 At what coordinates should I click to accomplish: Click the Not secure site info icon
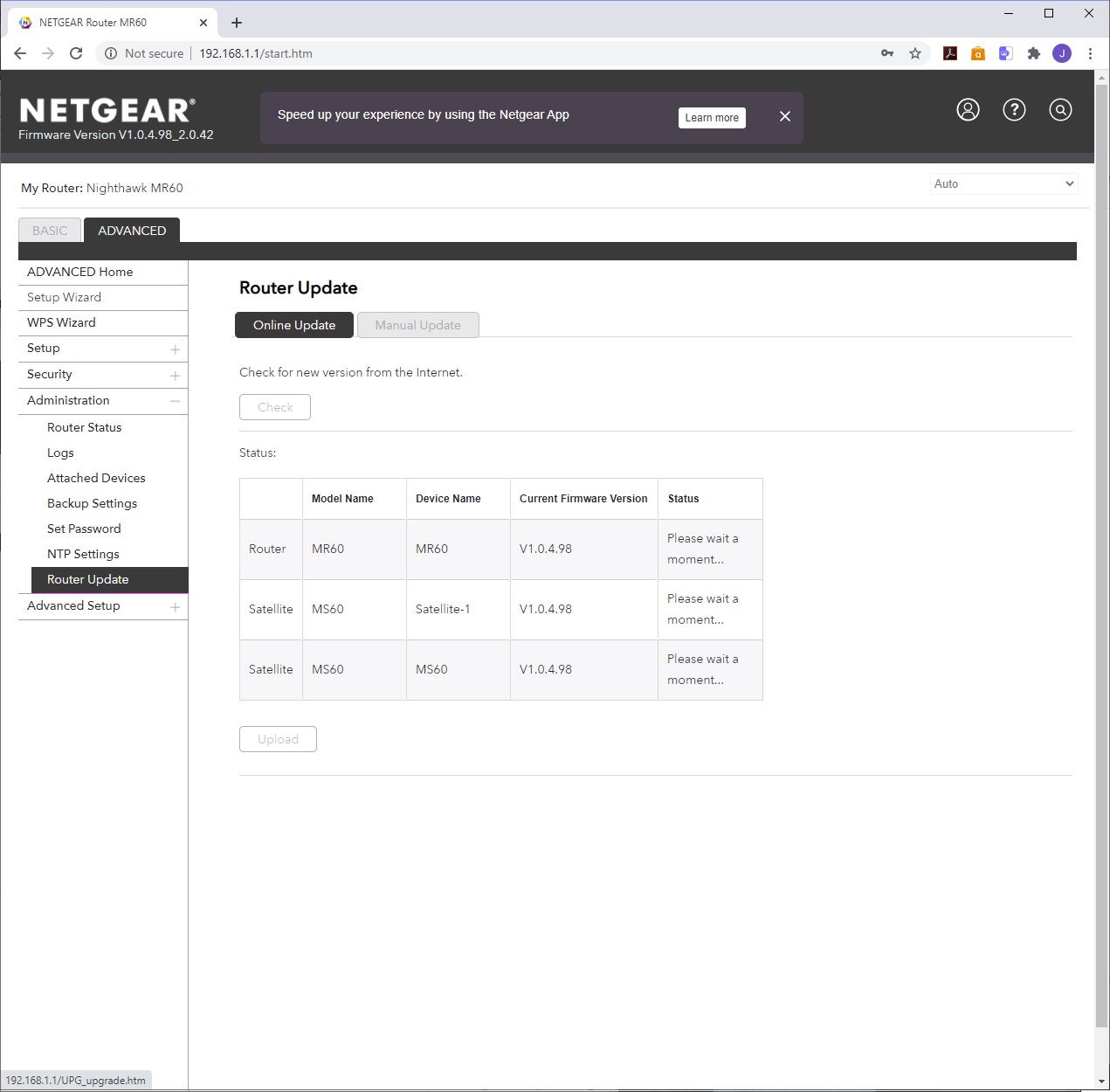coord(111,53)
